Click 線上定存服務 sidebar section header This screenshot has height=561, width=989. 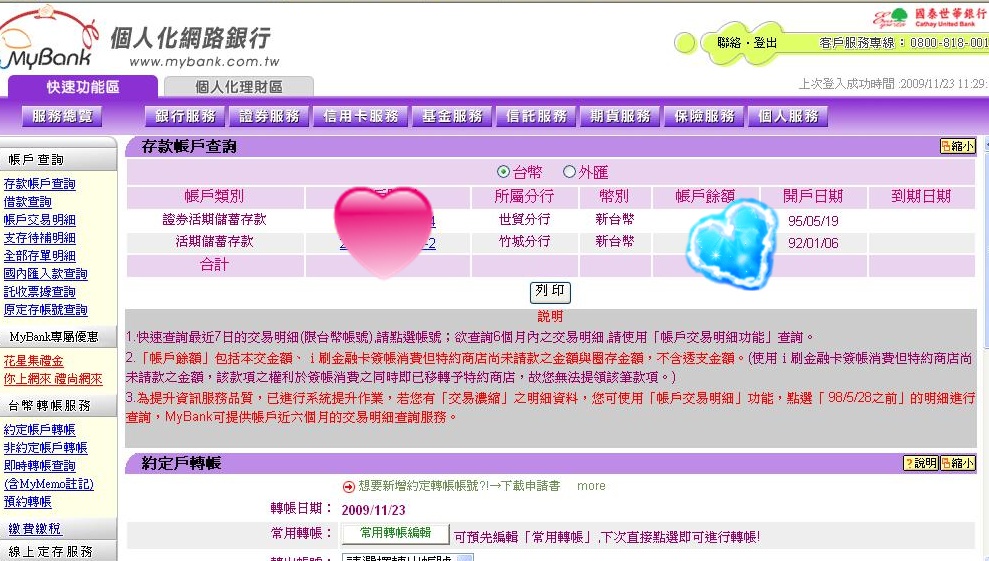50,552
